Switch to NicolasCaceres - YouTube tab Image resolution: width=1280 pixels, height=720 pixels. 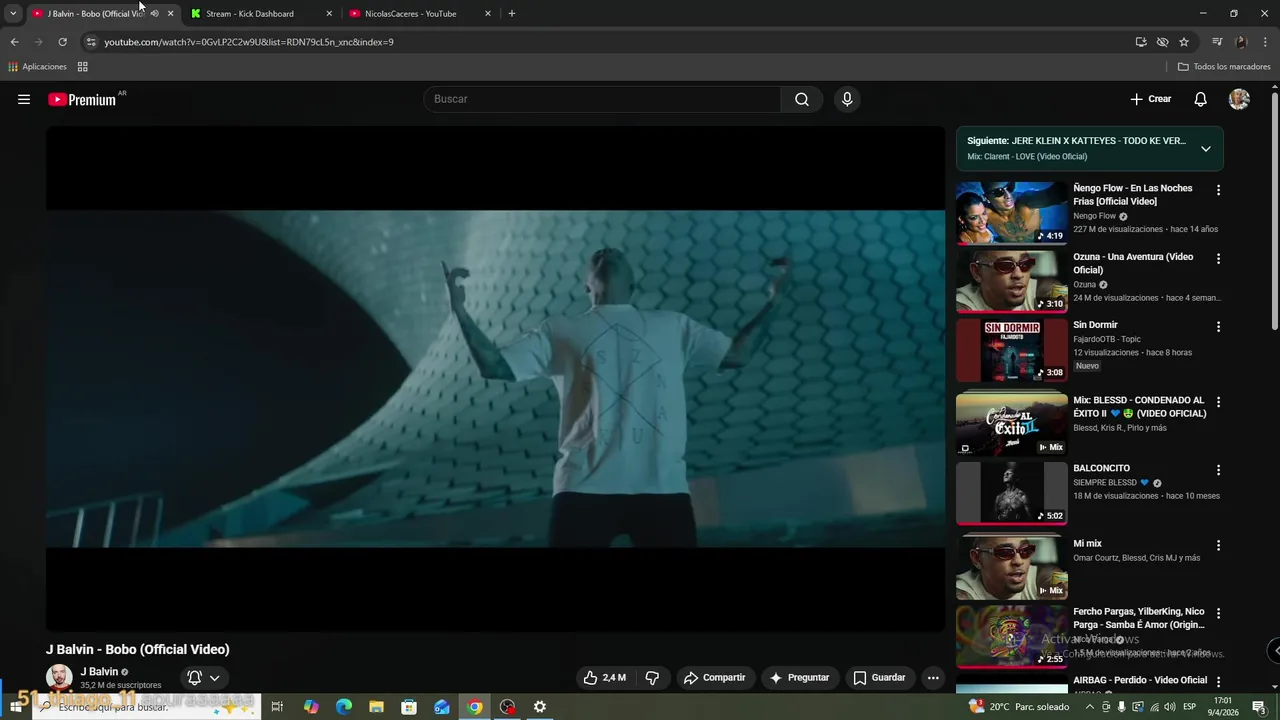[420, 13]
